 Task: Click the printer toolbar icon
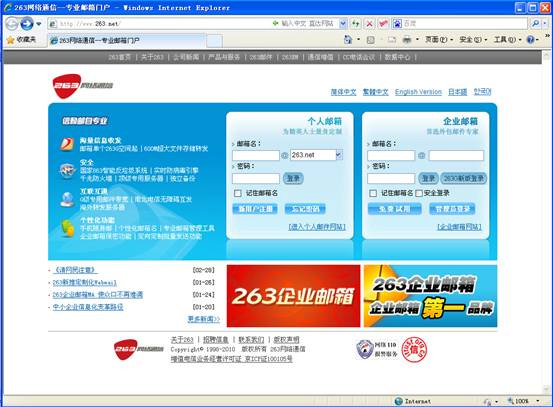407,40
